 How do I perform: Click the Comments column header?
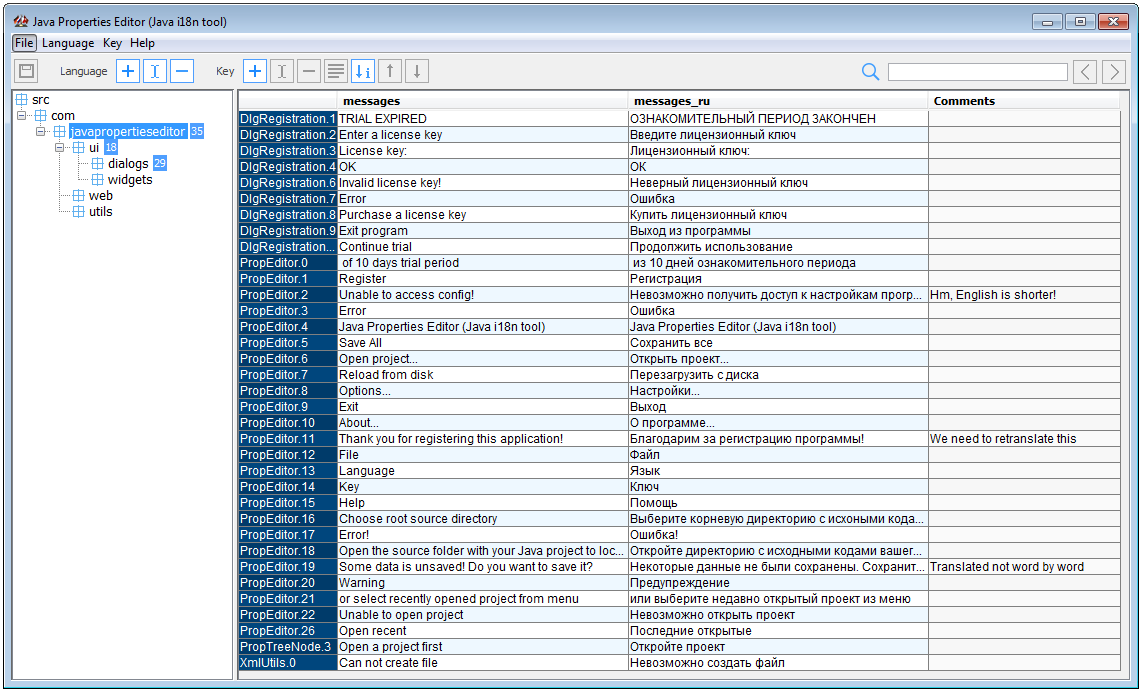coord(1024,101)
